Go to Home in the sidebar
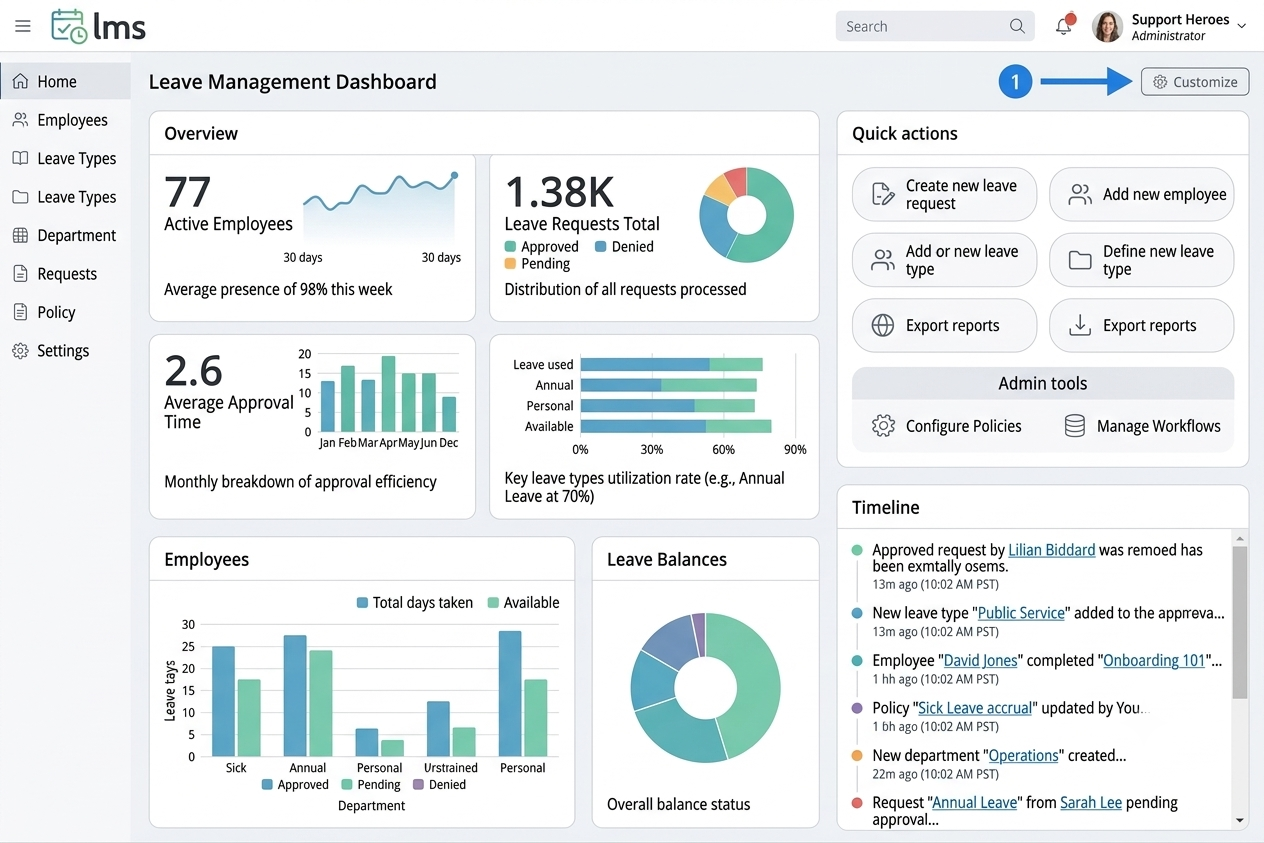Viewport: 1264px width, 843px height. tap(65, 82)
